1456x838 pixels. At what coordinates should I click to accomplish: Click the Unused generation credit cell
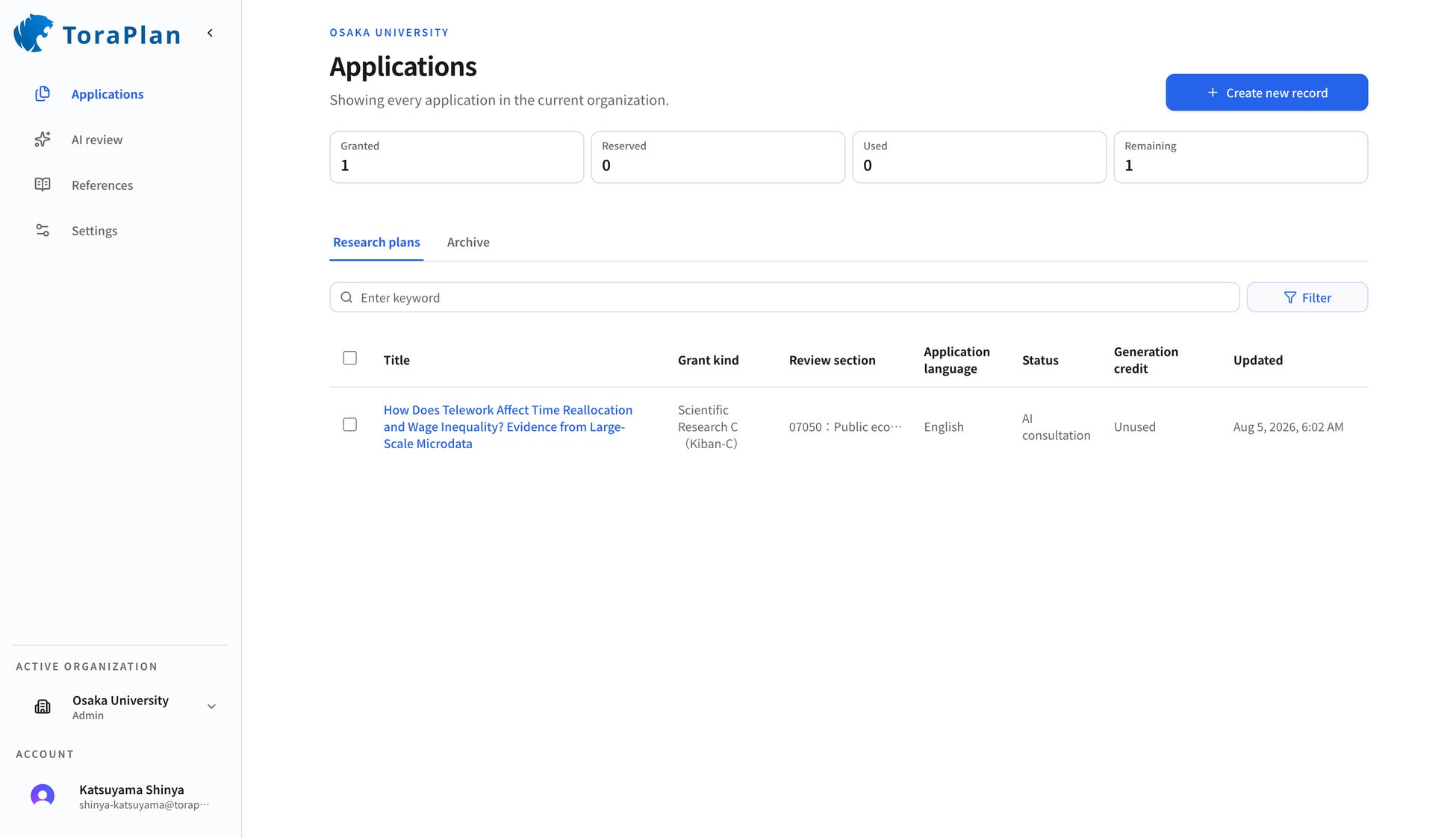[1134, 426]
